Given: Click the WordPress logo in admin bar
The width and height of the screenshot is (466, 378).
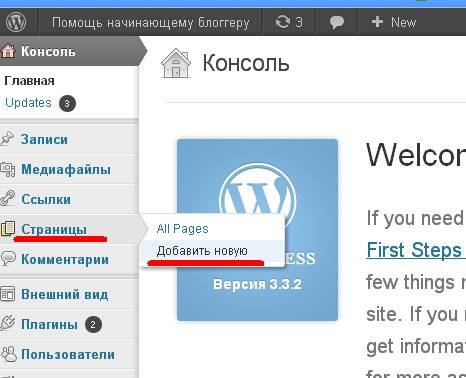Looking at the screenshot, I should click(x=16, y=22).
